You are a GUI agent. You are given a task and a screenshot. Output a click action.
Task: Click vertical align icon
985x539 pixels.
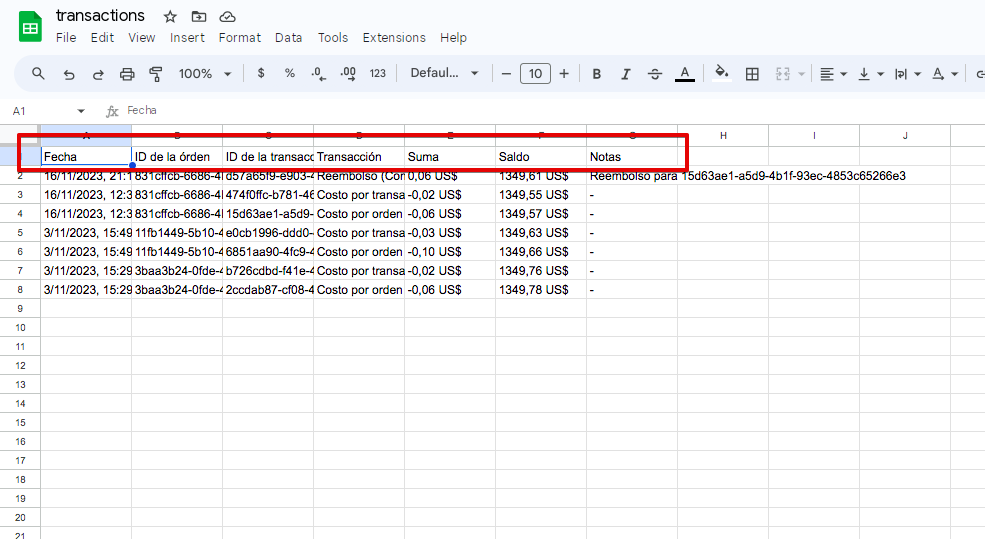[x=864, y=74]
